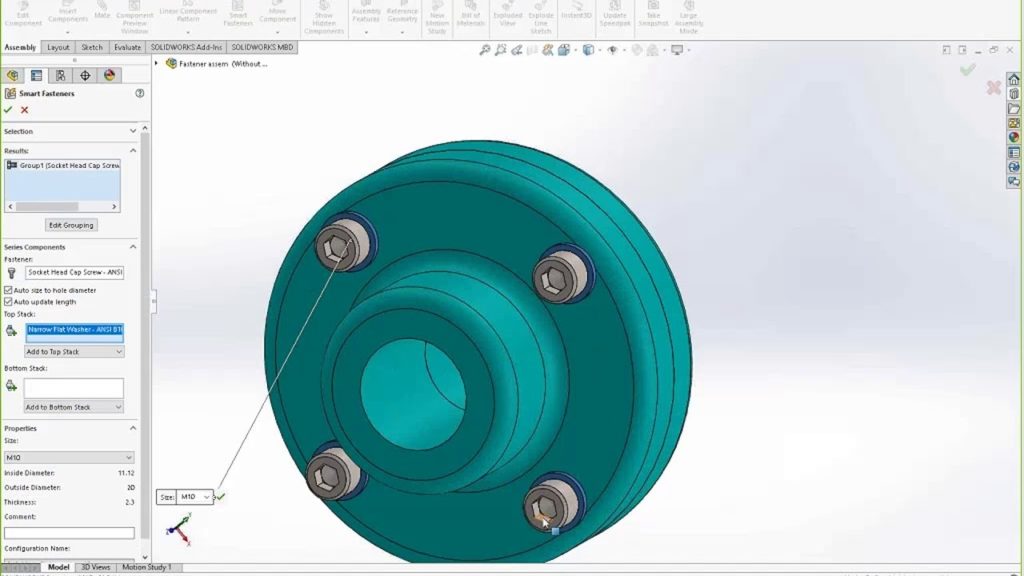Open Design Library icon in task pane
Viewport: 1024px width, 576px height.
1014,94
